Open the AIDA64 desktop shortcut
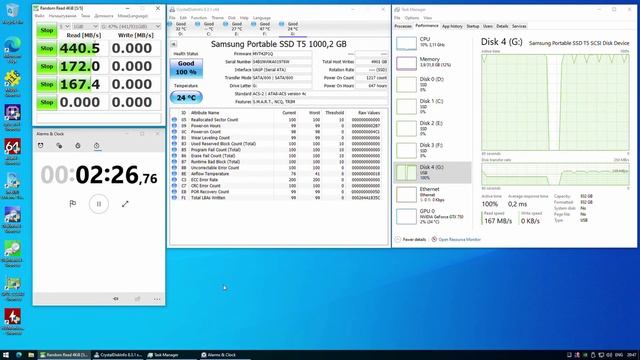The width and height of the screenshot is (640, 360). (12, 152)
